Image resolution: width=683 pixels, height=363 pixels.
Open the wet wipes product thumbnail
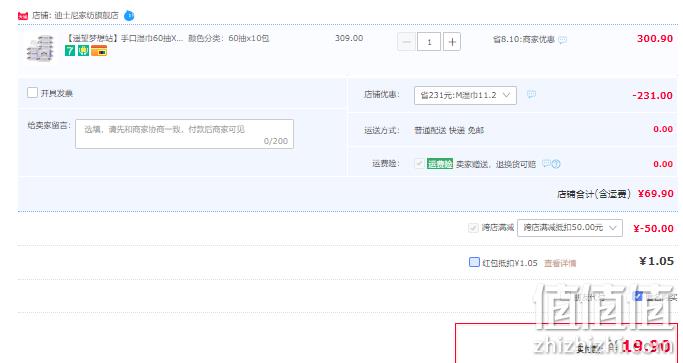coord(40,48)
